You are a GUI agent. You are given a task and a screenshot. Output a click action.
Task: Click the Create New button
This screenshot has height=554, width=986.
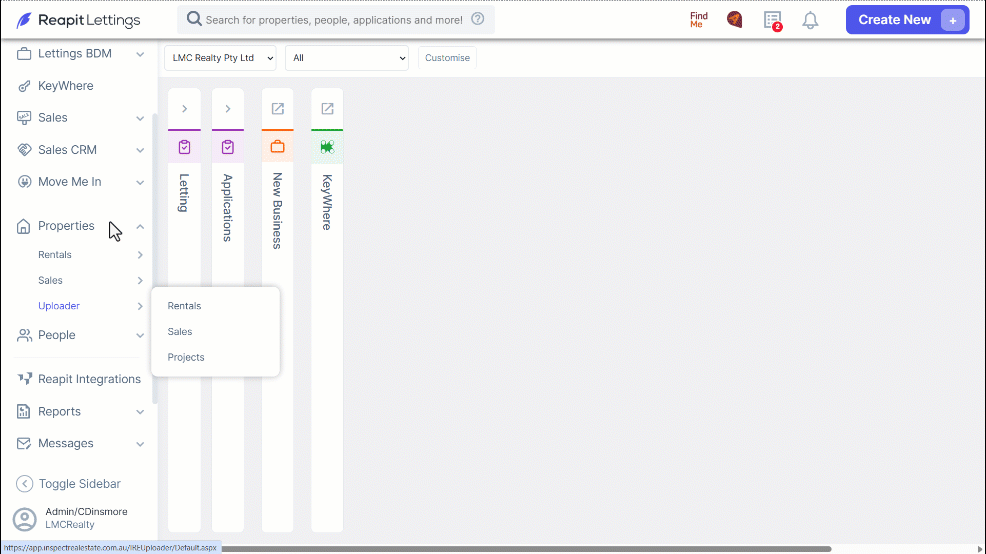pyautogui.click(x=907, y=20)
